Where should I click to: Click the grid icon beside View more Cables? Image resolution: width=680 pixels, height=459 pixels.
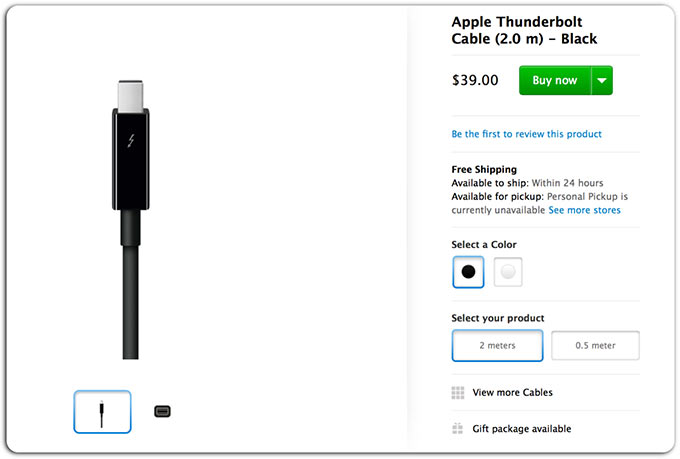coord(458,393)
